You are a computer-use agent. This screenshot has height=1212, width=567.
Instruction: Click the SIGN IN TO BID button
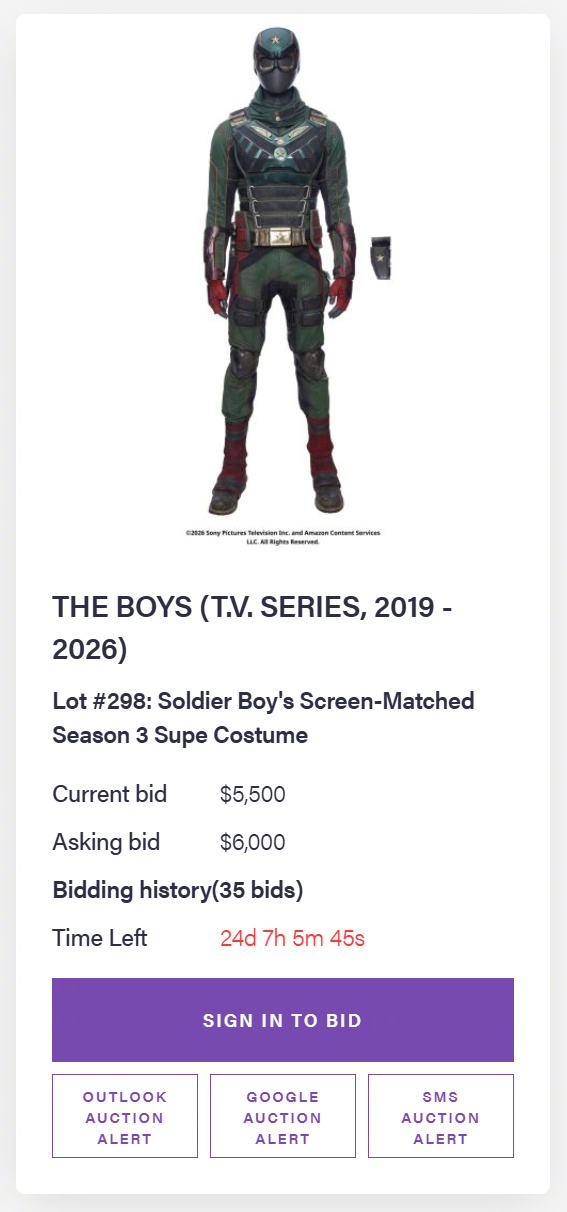pyautogui.click(x=283, y=1020)
